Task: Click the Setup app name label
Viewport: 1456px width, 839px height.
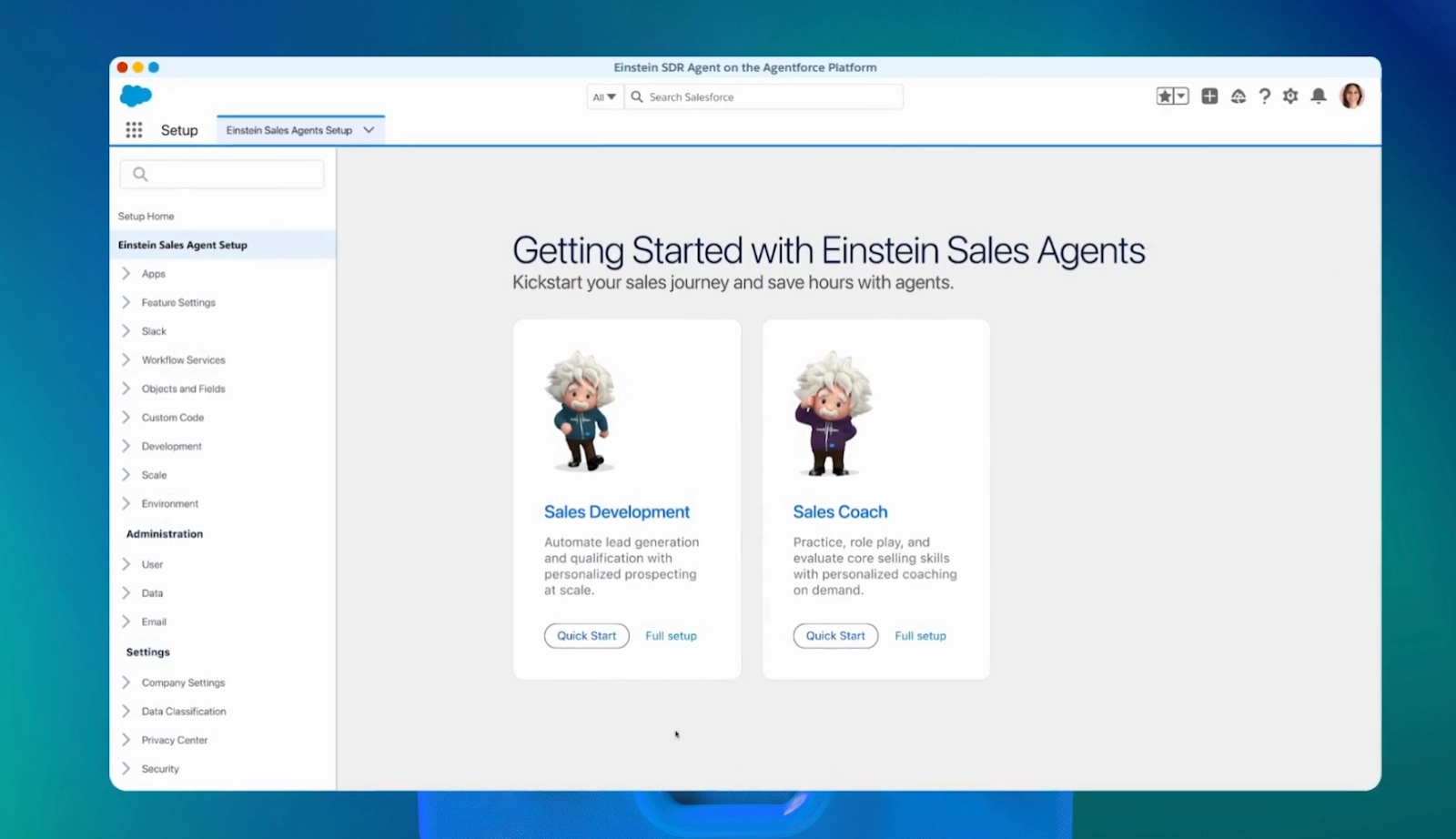Action: [179, 130]
